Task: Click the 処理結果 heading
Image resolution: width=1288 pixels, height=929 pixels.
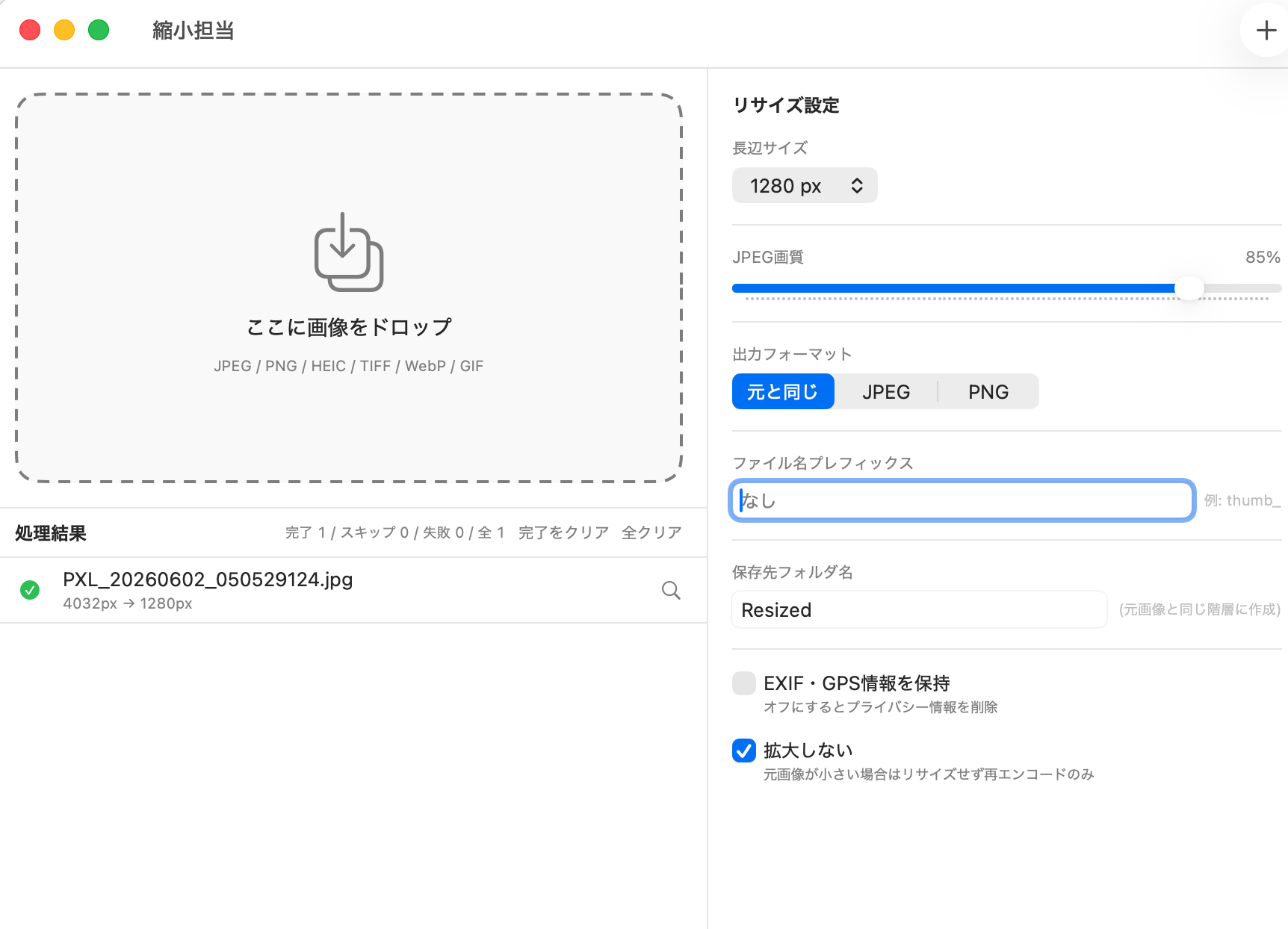Action: click(x=51, y=533)
